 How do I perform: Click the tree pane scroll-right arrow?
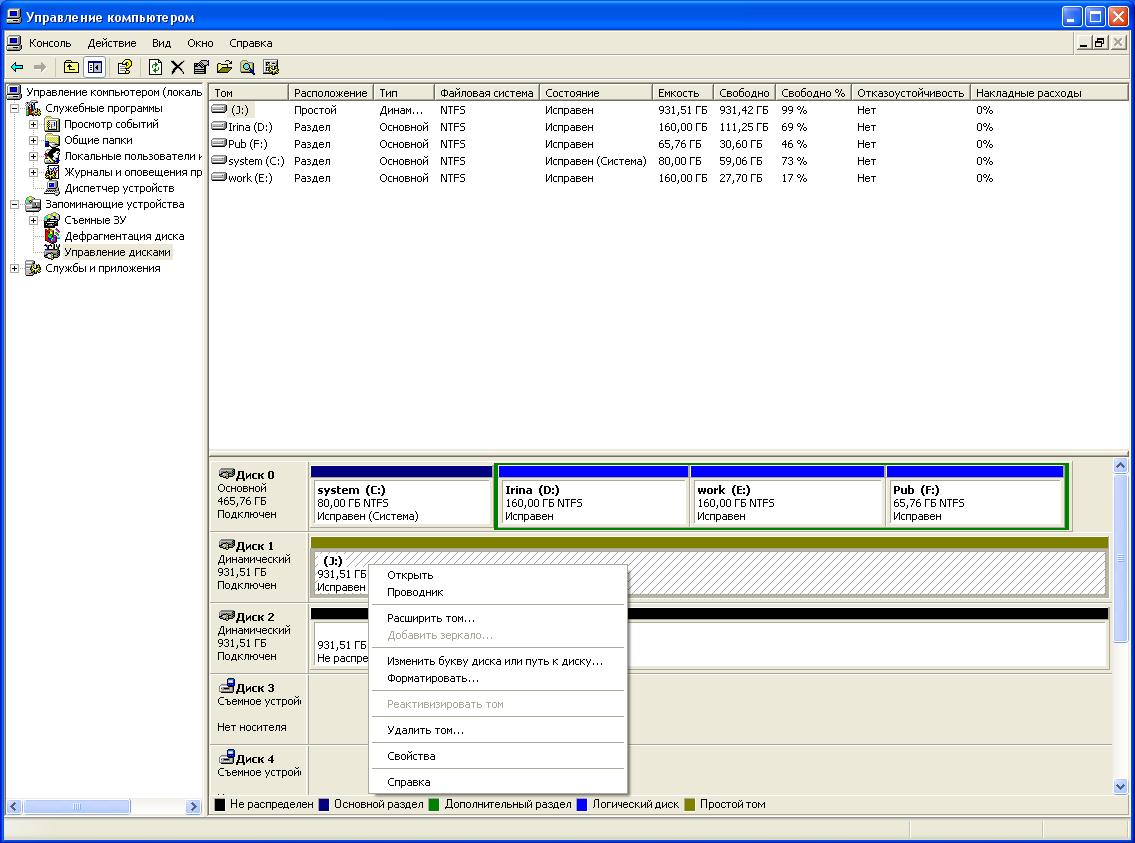click(193, 806)
